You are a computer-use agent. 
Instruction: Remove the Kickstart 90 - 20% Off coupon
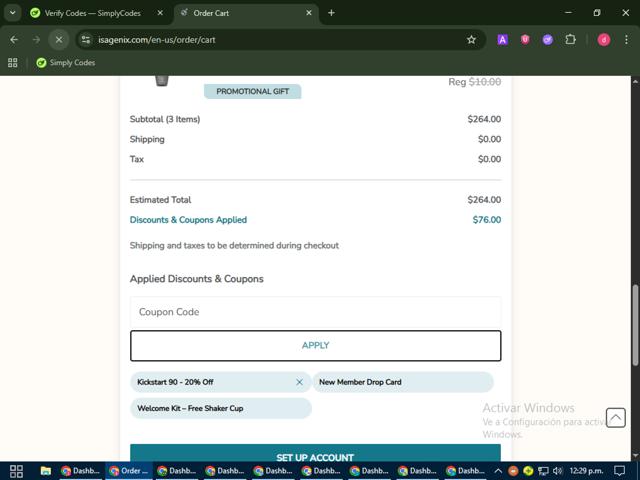(299, 382)
